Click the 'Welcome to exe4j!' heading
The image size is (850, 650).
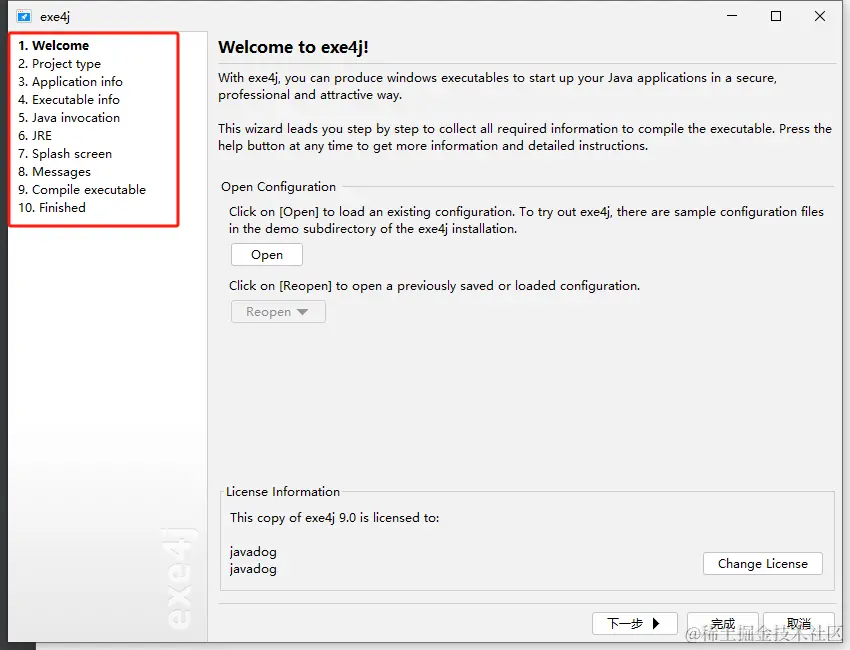click(x=293, y=47)
